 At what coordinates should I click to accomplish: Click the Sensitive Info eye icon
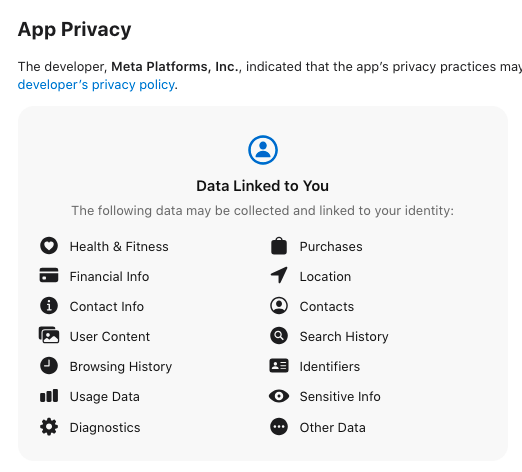tap(279, 396)
